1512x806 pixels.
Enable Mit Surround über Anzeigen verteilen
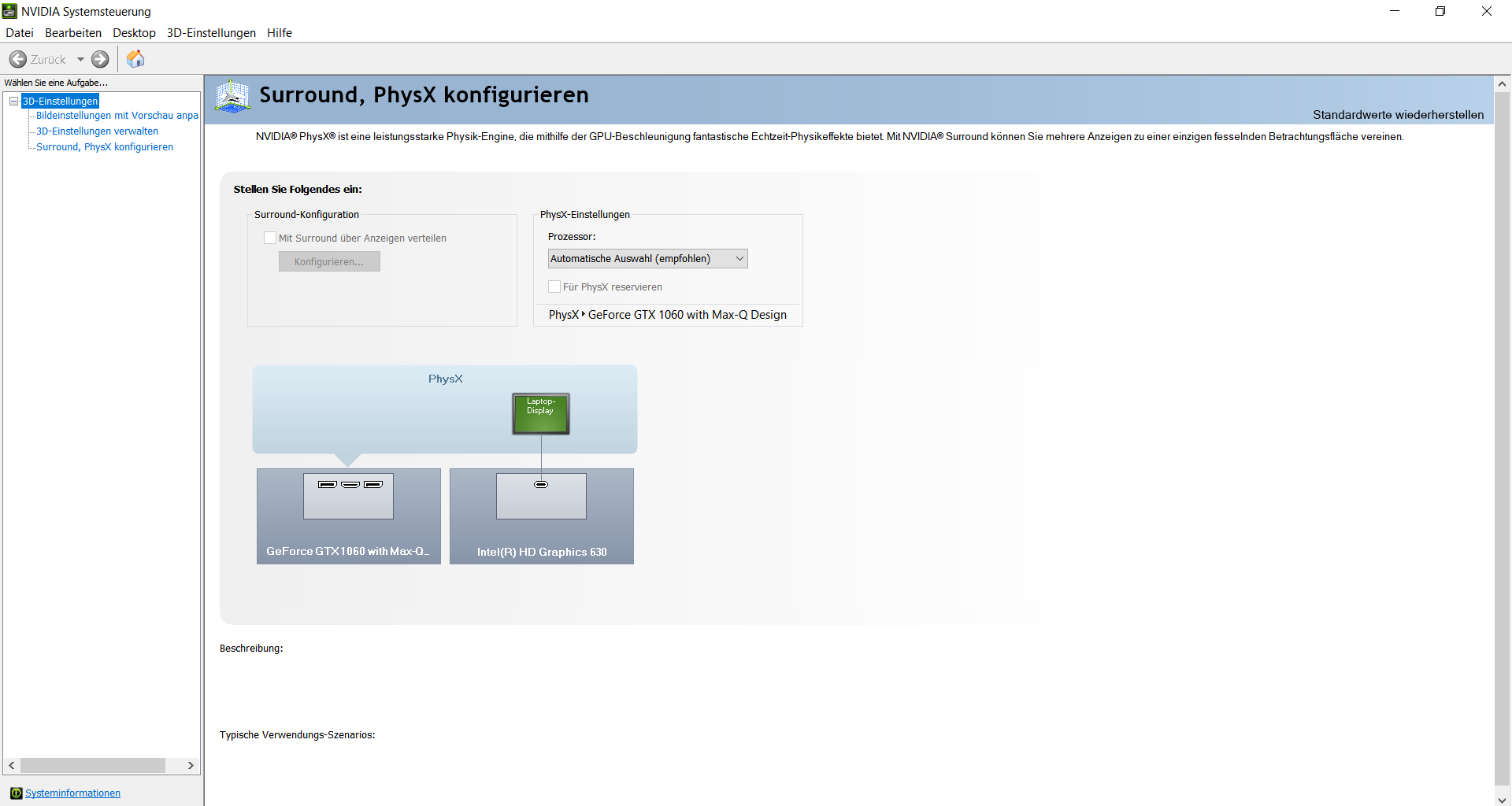[270, 238]
